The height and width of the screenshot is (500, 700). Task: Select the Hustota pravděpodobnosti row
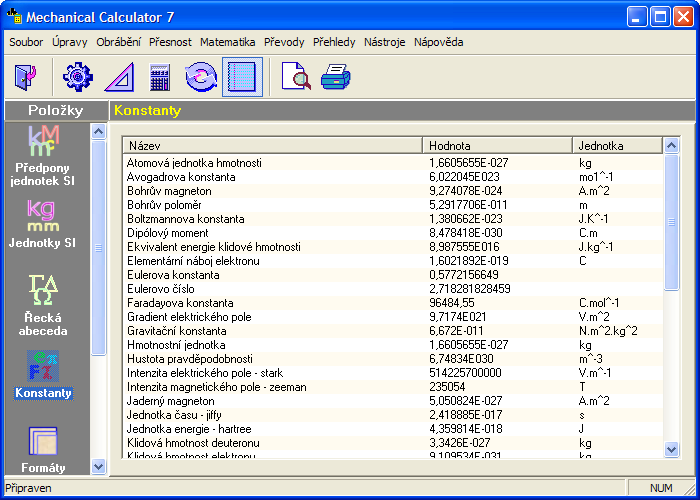(393, 359)
